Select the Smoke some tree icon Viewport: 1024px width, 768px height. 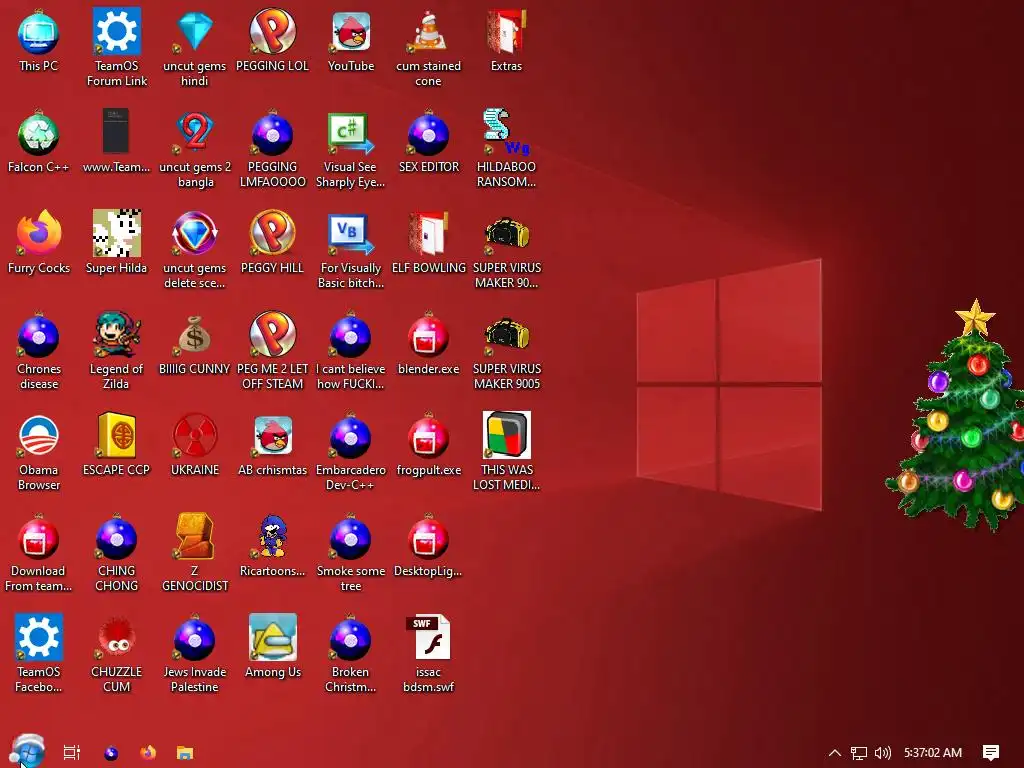click(x=351, y=553)
